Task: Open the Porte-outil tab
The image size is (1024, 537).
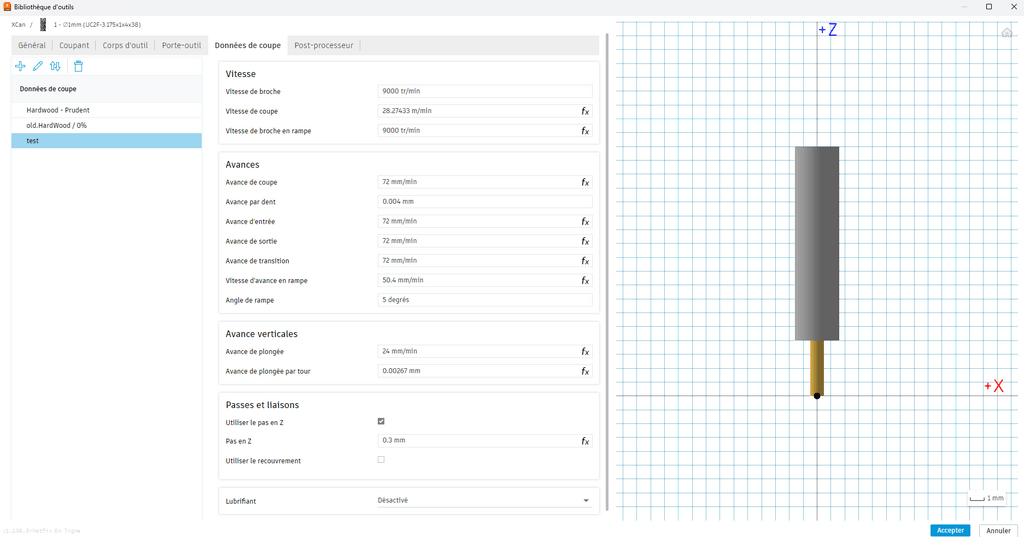Action: click(x=182, y=45)
